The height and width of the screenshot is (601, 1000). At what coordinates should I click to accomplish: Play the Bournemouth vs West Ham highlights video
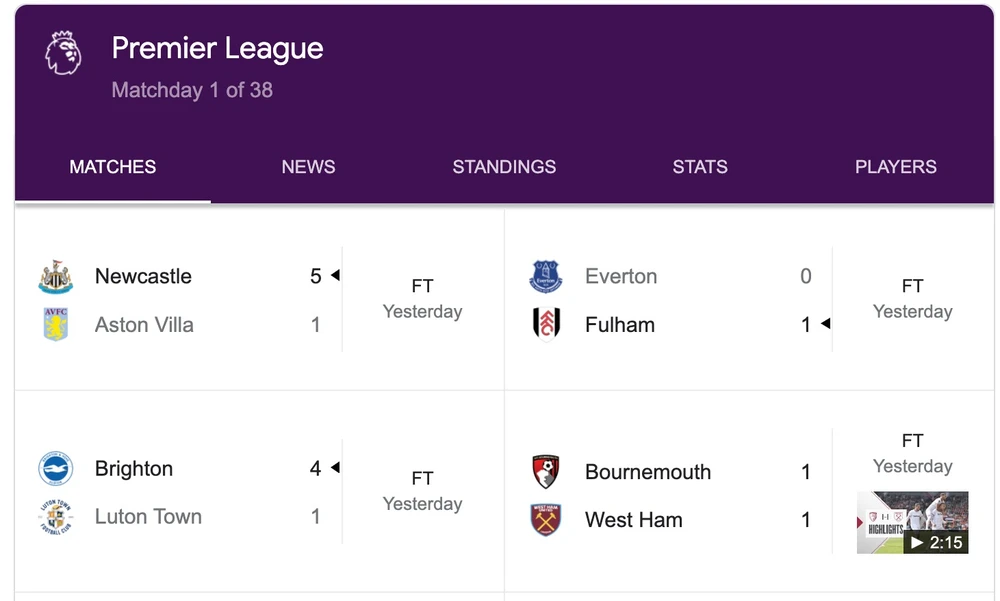click(912, 522)
